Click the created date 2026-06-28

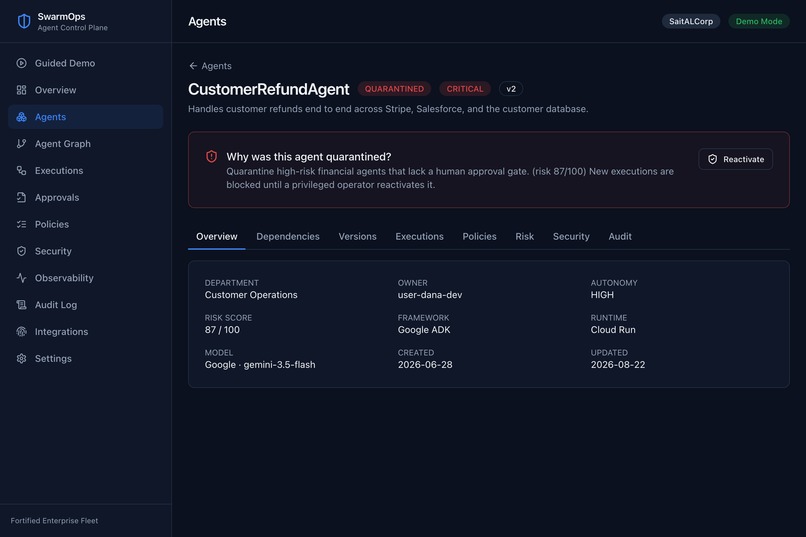click(425, 365)
